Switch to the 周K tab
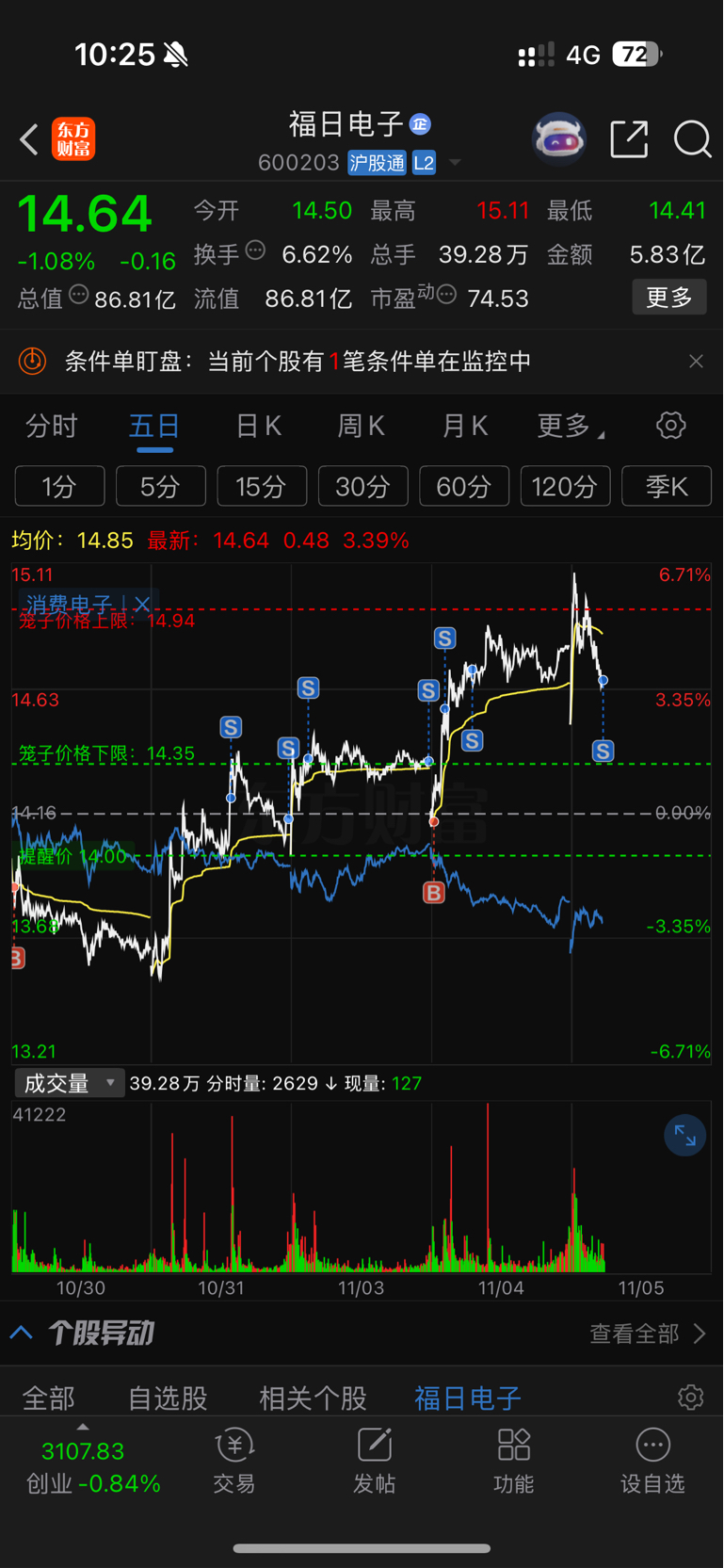The width and height of the screenshot is (724, 1568). [x=362, y=426]
